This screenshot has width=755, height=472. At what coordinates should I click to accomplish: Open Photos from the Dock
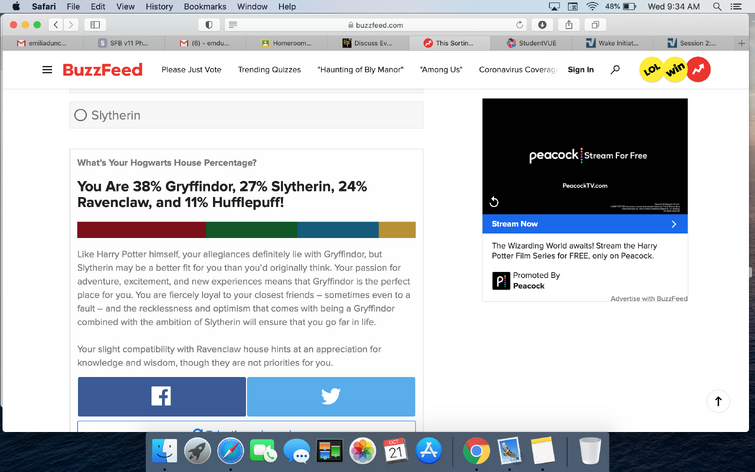[363, 451]
